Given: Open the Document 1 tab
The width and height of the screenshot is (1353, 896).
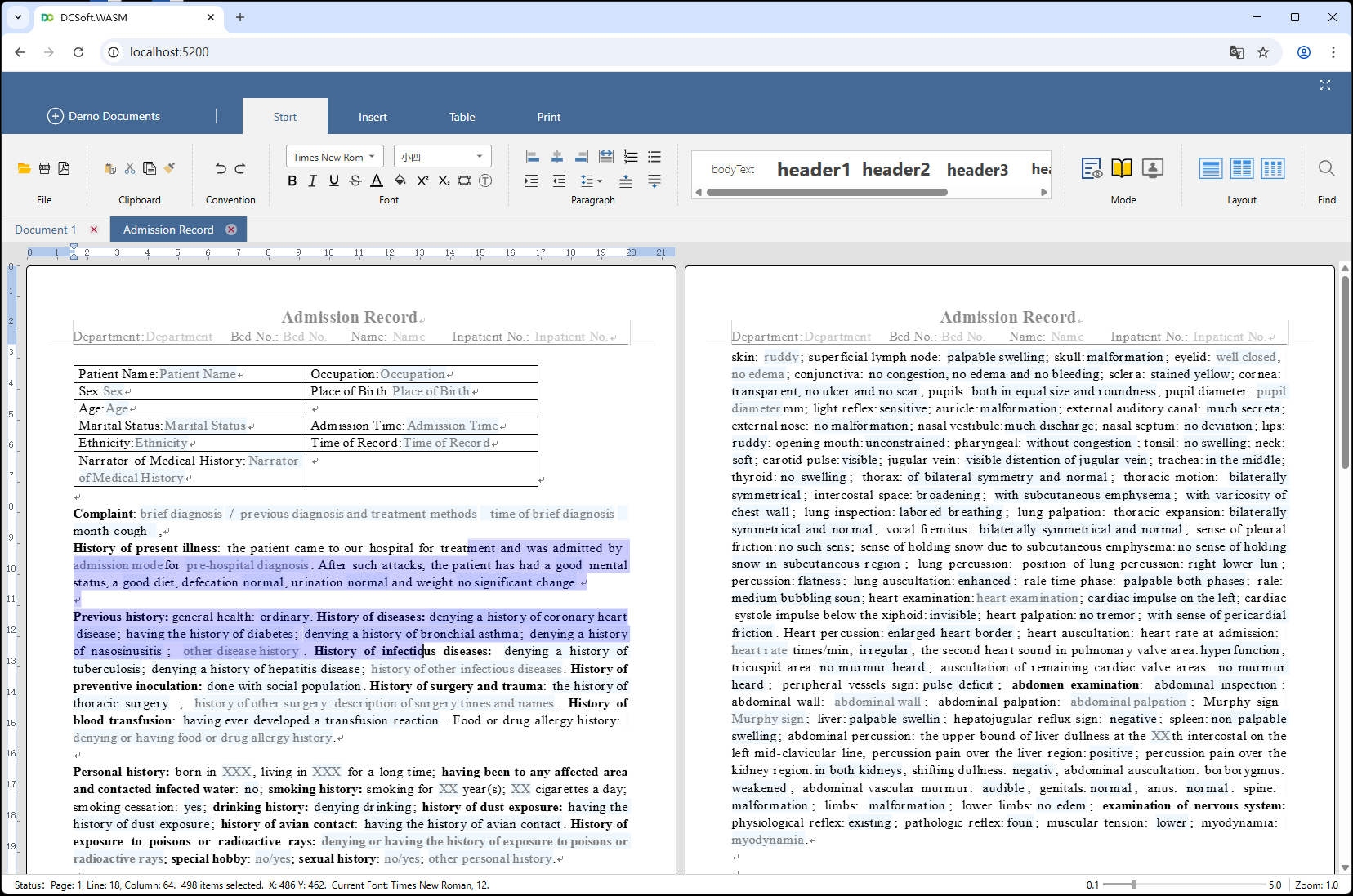Looking at the screenshot, I should 46,230.
